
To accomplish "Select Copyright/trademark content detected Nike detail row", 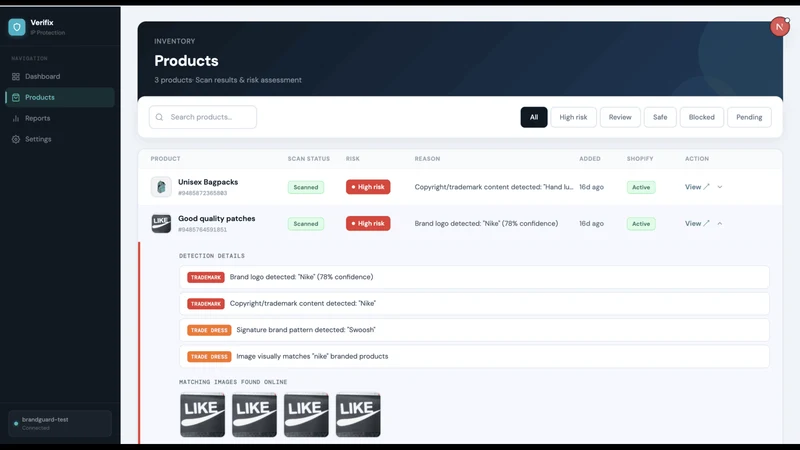I will pyautogui.click(x=474, y=304).
